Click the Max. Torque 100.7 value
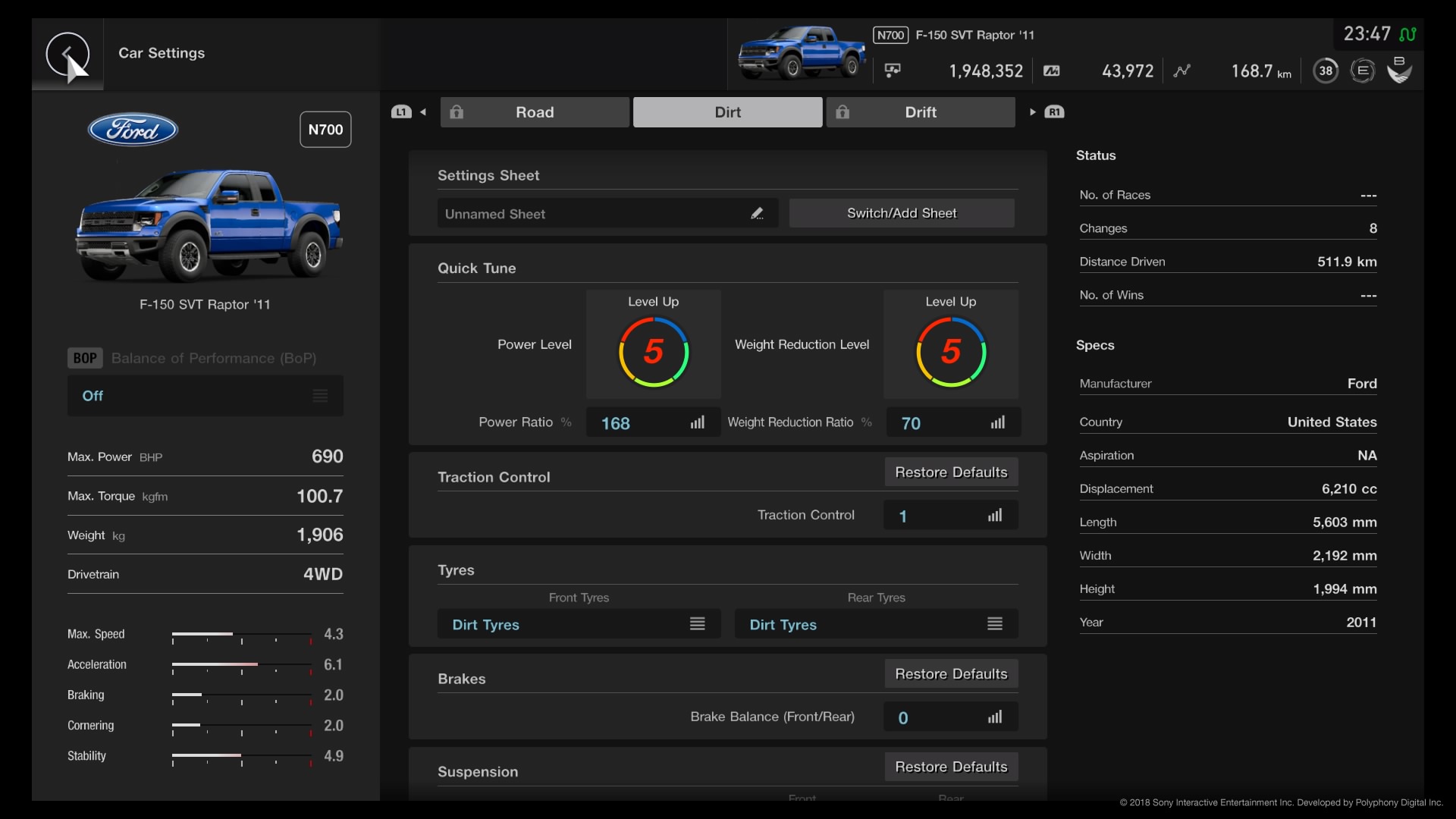 319,496
